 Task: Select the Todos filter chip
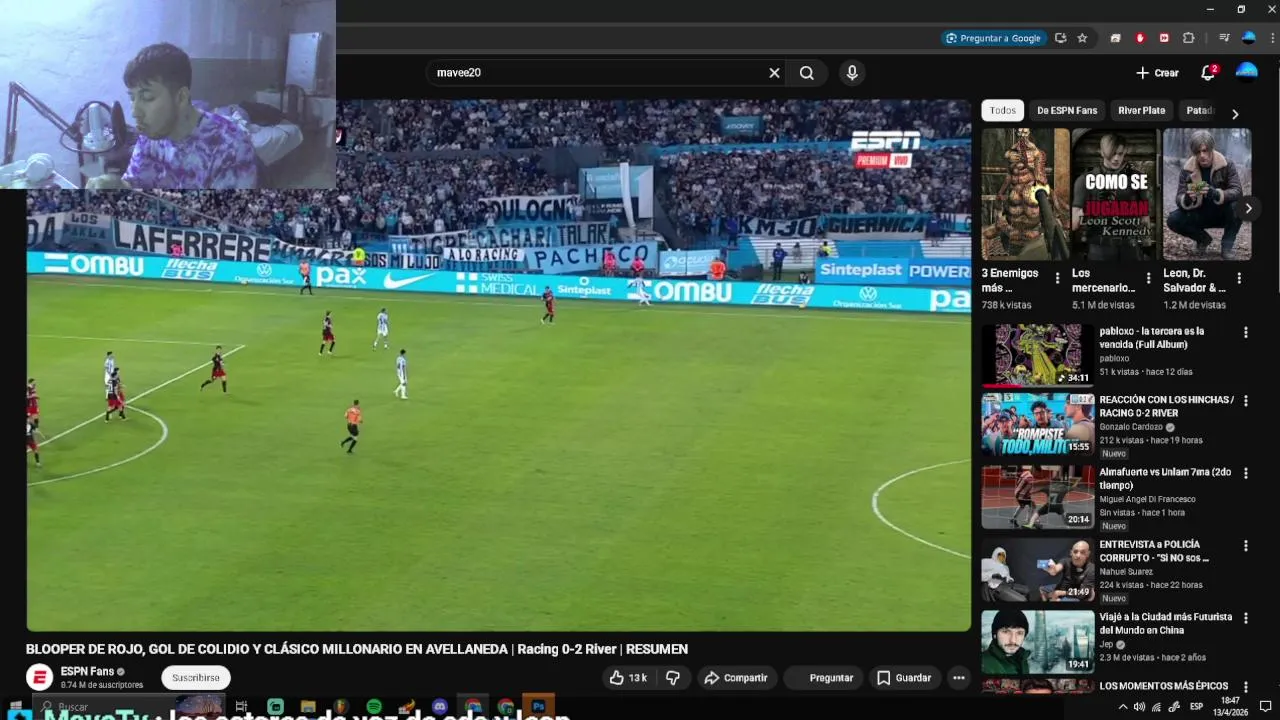click(1002, 111)
